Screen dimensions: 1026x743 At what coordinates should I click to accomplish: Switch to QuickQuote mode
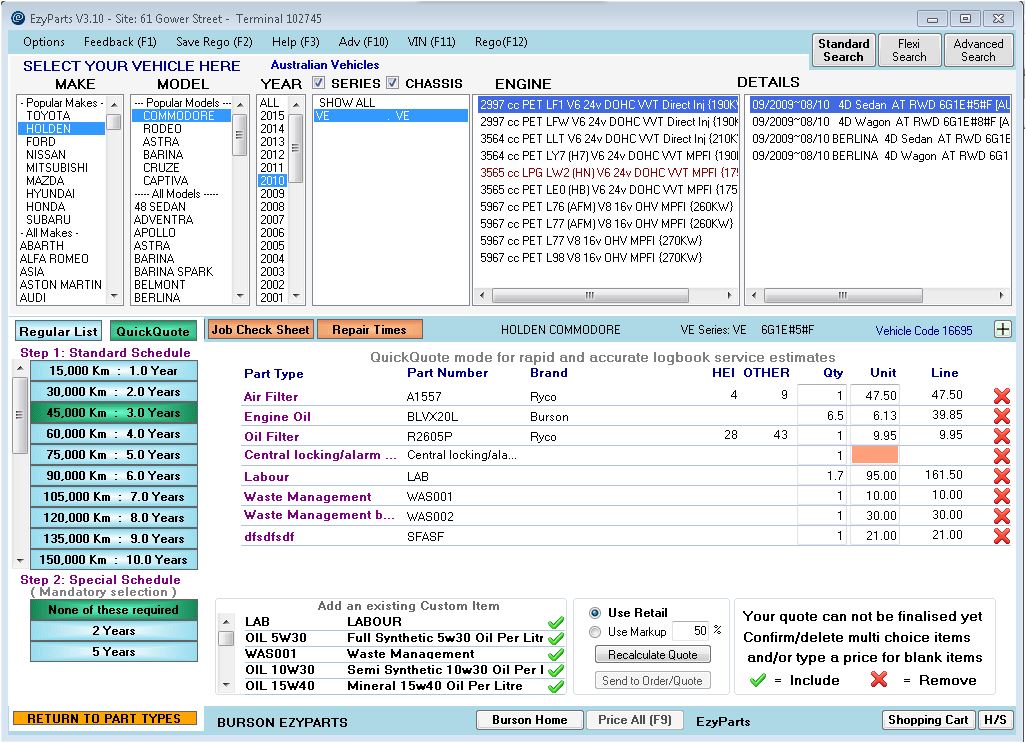click(x=153, y=332)
